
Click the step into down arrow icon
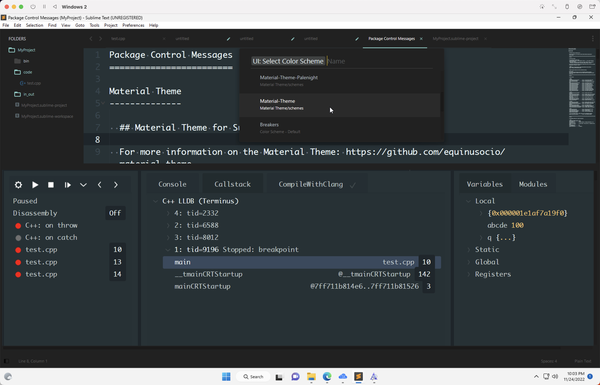click(83, 185)
